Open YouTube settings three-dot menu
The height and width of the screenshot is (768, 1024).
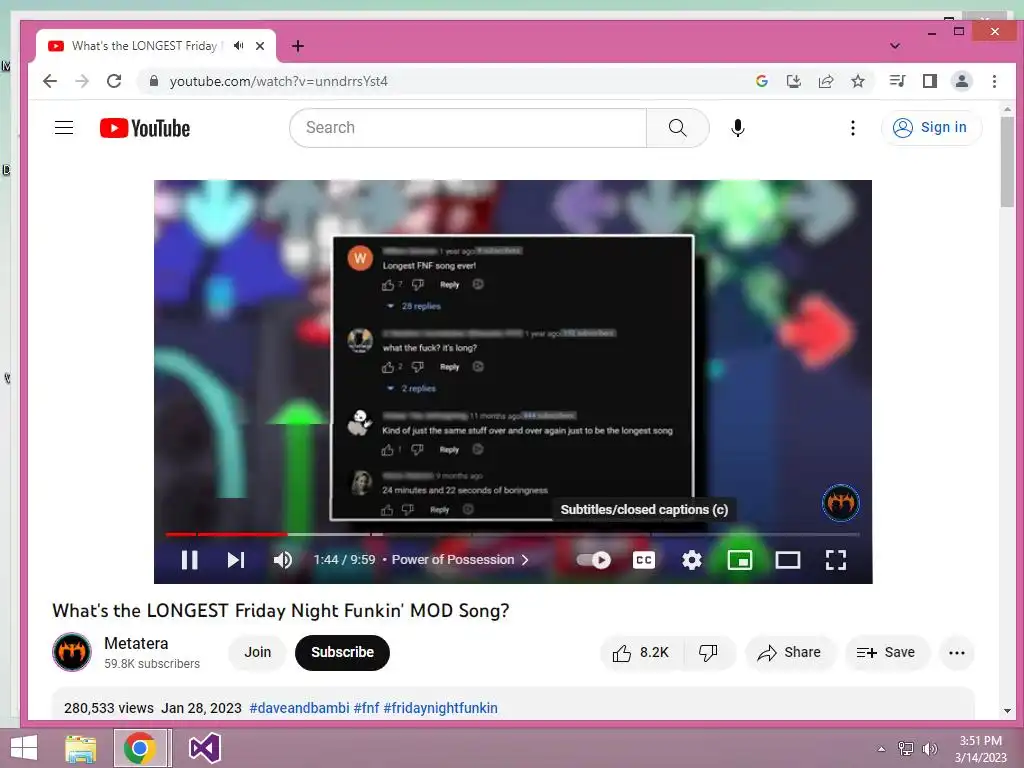click(x=852, y=127)
